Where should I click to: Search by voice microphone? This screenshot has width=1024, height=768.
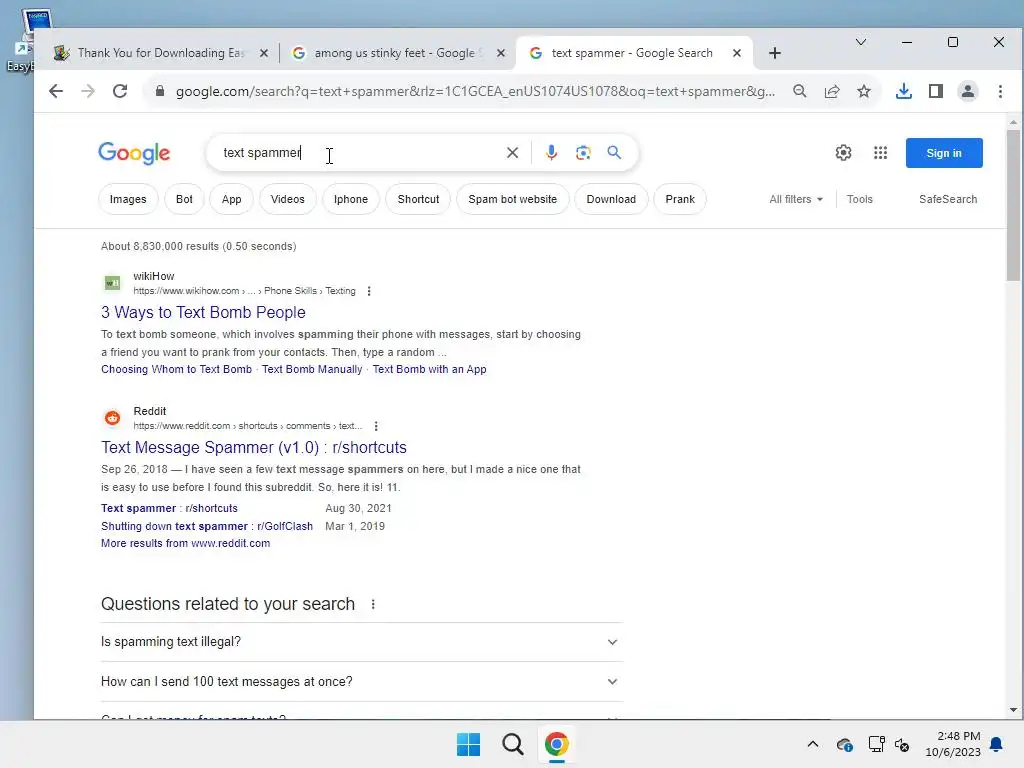[551, 153]
